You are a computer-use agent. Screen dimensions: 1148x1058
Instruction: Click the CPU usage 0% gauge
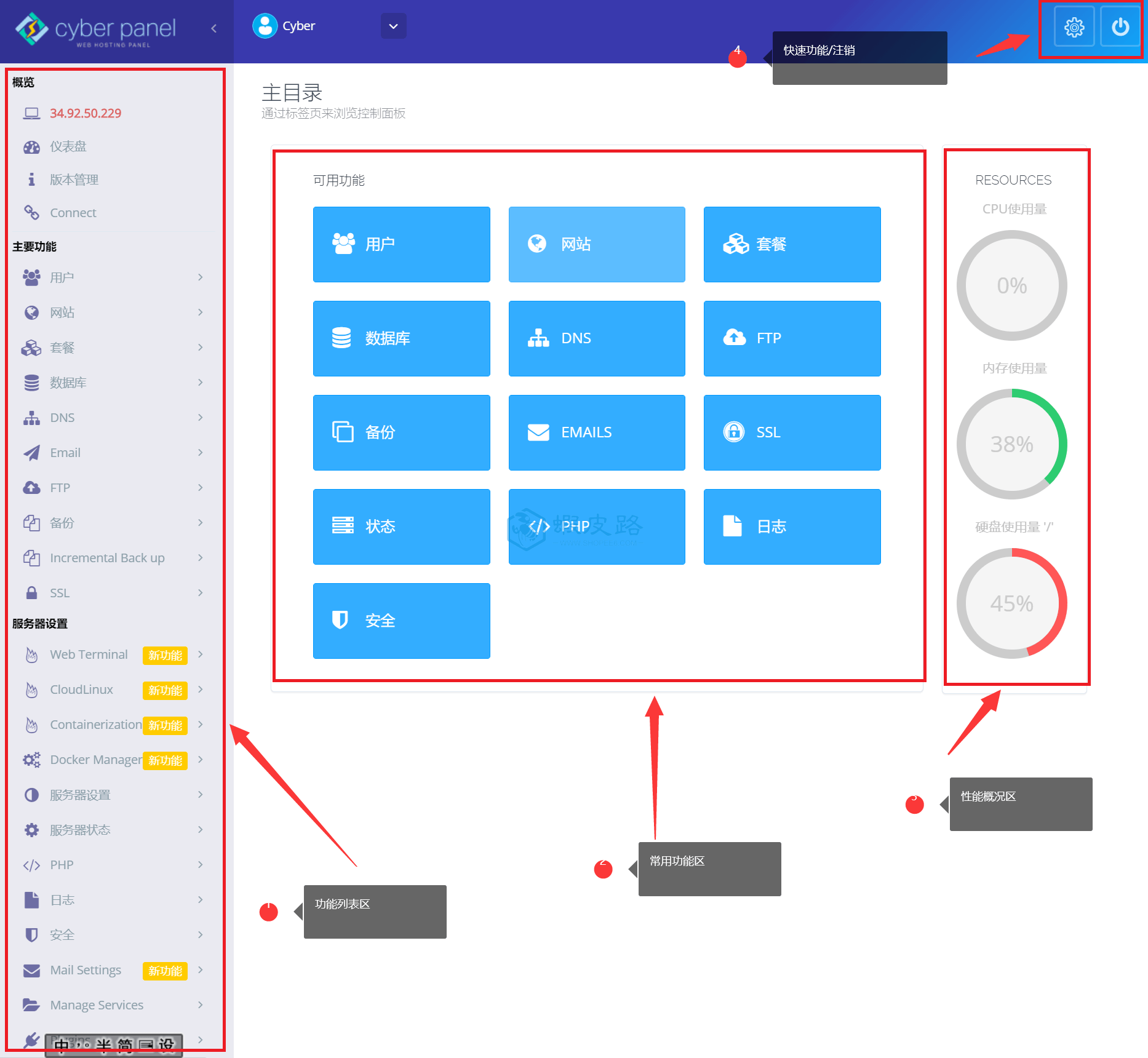(x=1012, y=285)
